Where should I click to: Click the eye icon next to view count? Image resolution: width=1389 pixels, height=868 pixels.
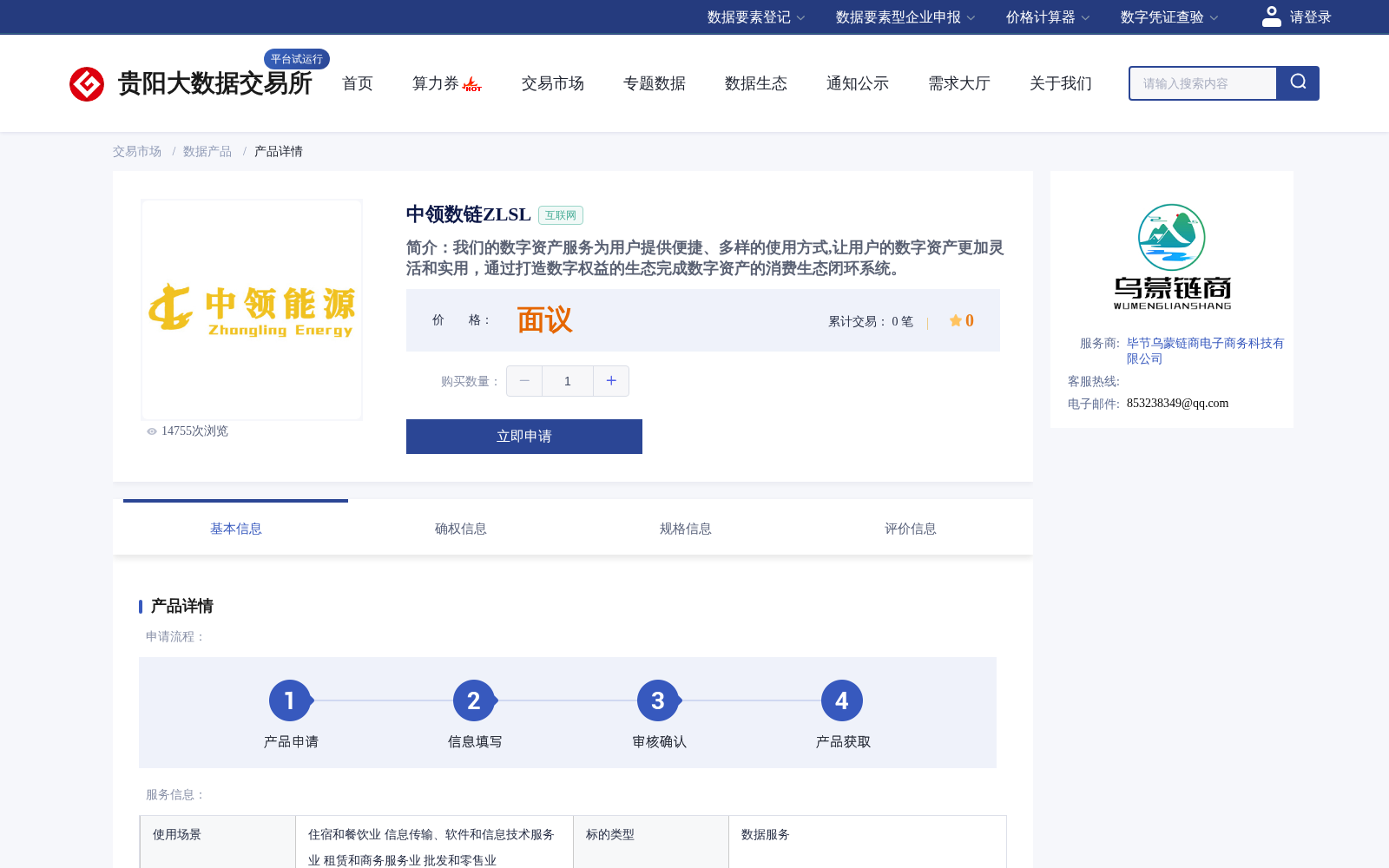coord(152,431)
